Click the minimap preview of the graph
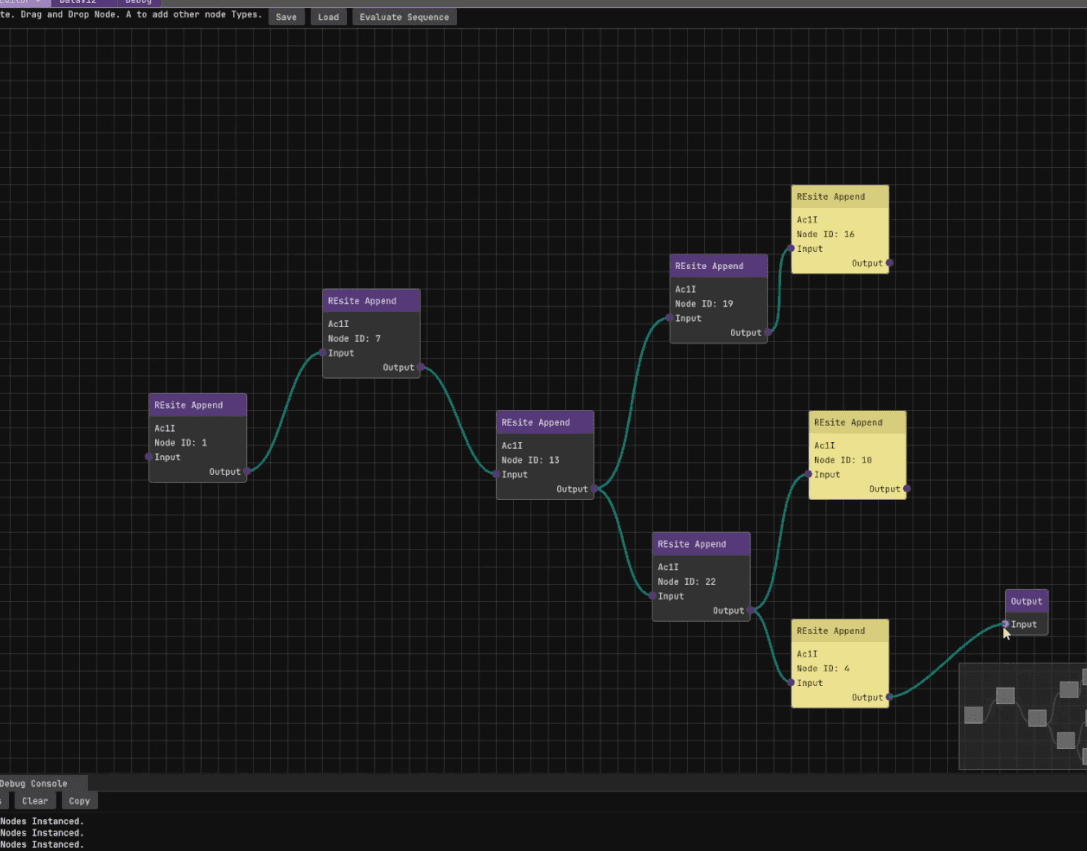Screen dimensions: 1087x851 pyautogui.click(x=1022, y=716)
